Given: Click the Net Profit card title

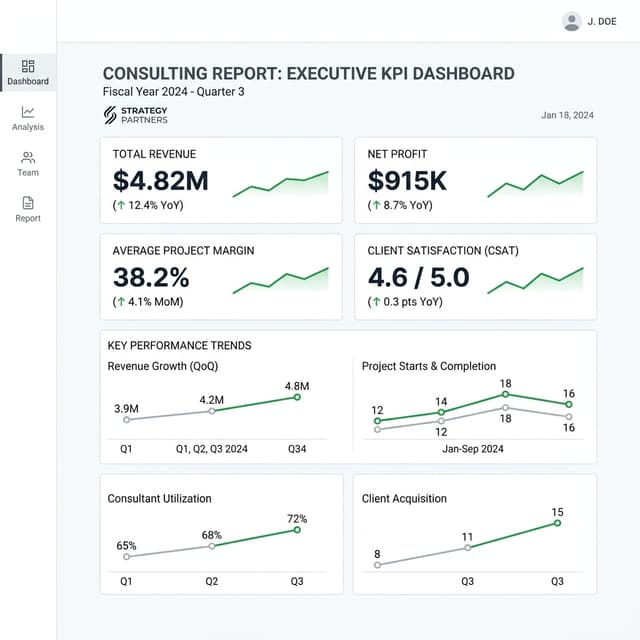Looking at the screenshot, I should point(397,154).
